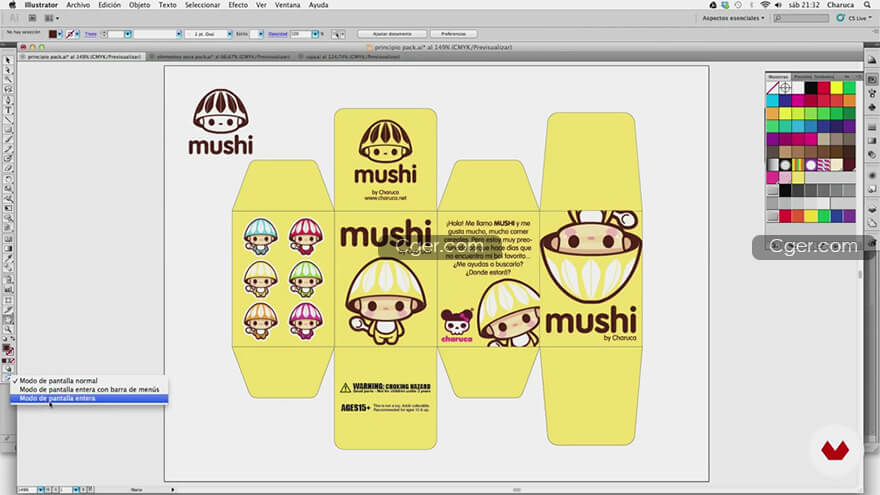The width and height of the screenshot is (880, 495).
Task: Select the Magic Wand tool
Action: click(8, 80)
